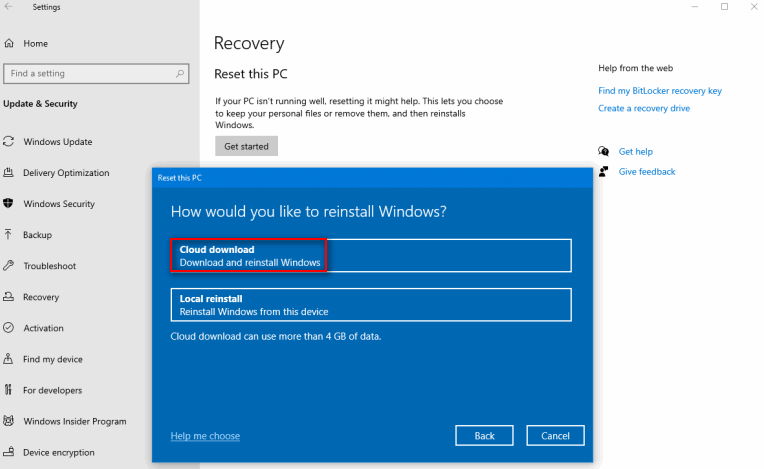
Task: Click the Delivery Optimization icon
Action: (x=8, y=172)
